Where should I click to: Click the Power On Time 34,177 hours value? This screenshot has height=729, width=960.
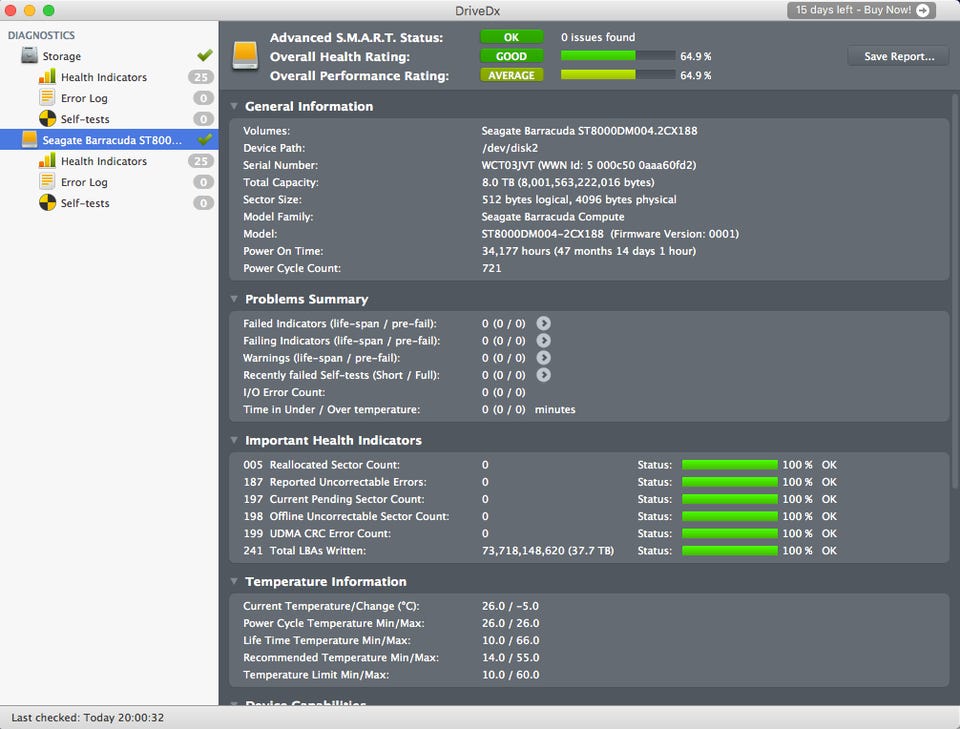pos(588,251)
